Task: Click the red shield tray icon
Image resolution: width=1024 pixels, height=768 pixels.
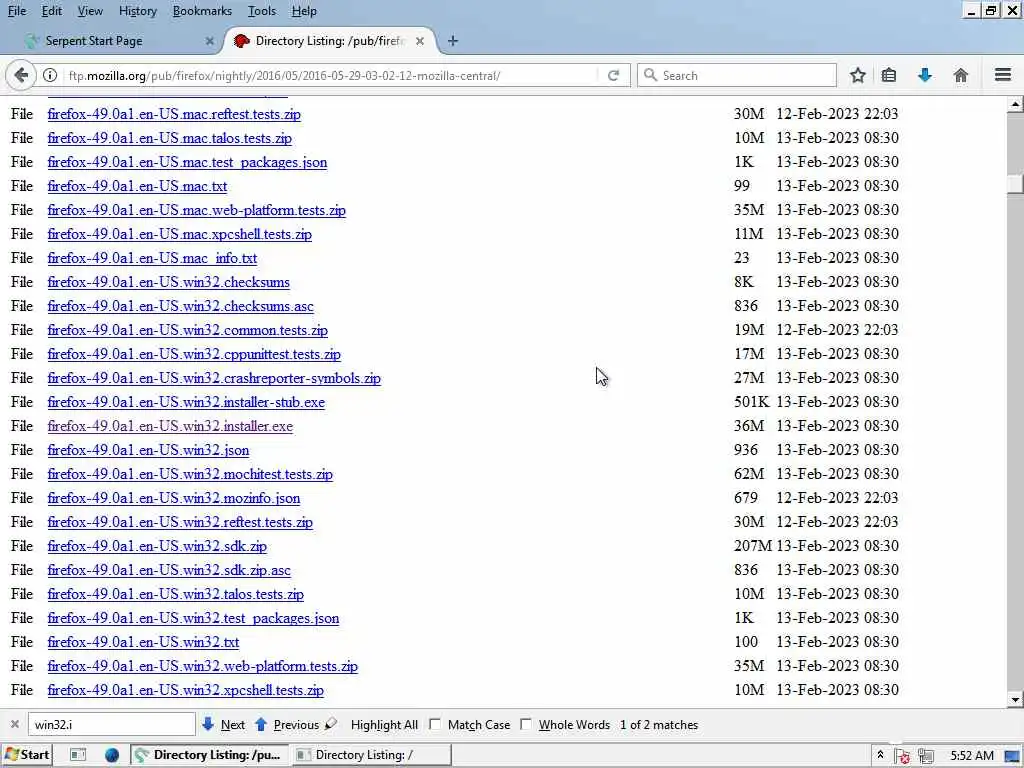Action: 903,756
